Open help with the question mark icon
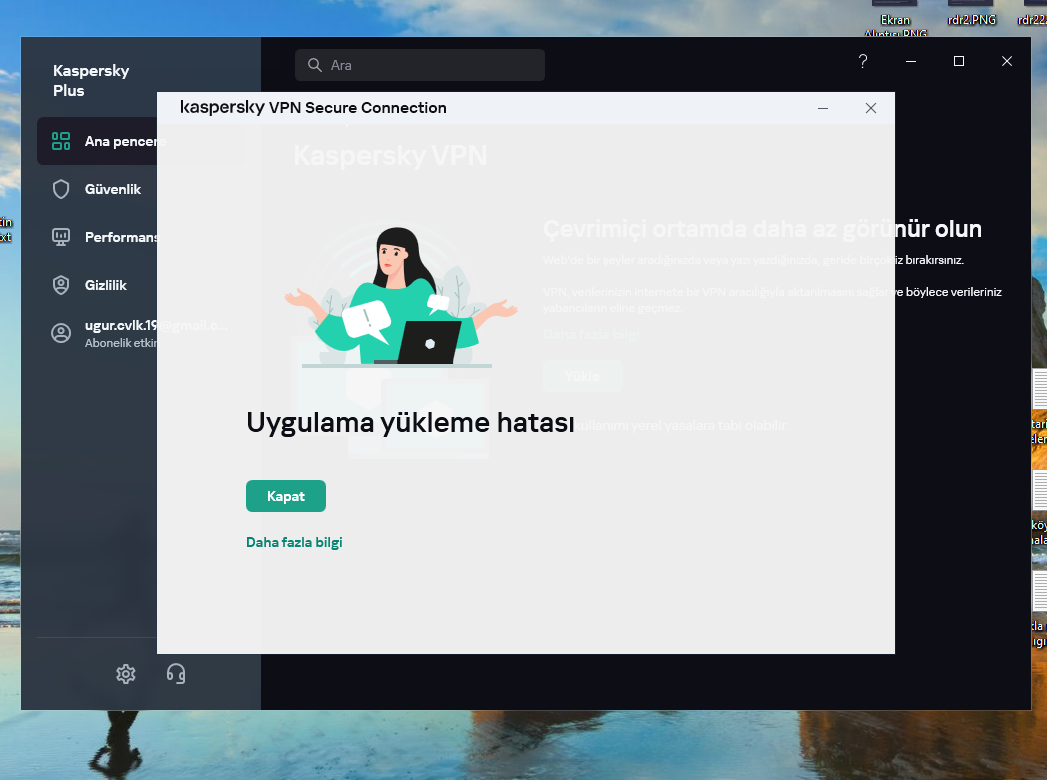The image size is (1047, 780). pyautogui.click(x=863, y=61)
